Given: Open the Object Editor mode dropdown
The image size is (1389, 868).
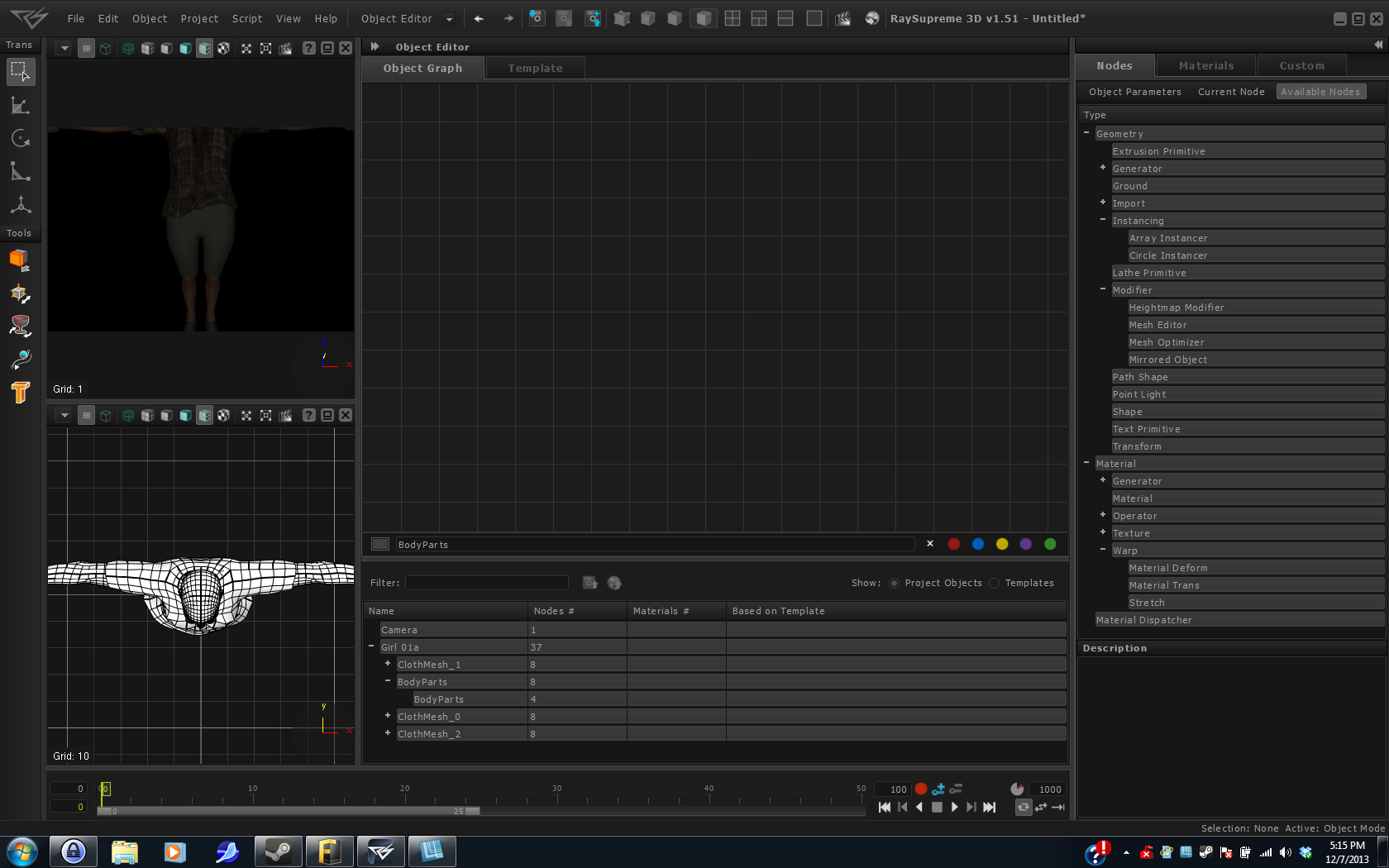Looking at the screenshot, I should [x=450, y=18].
